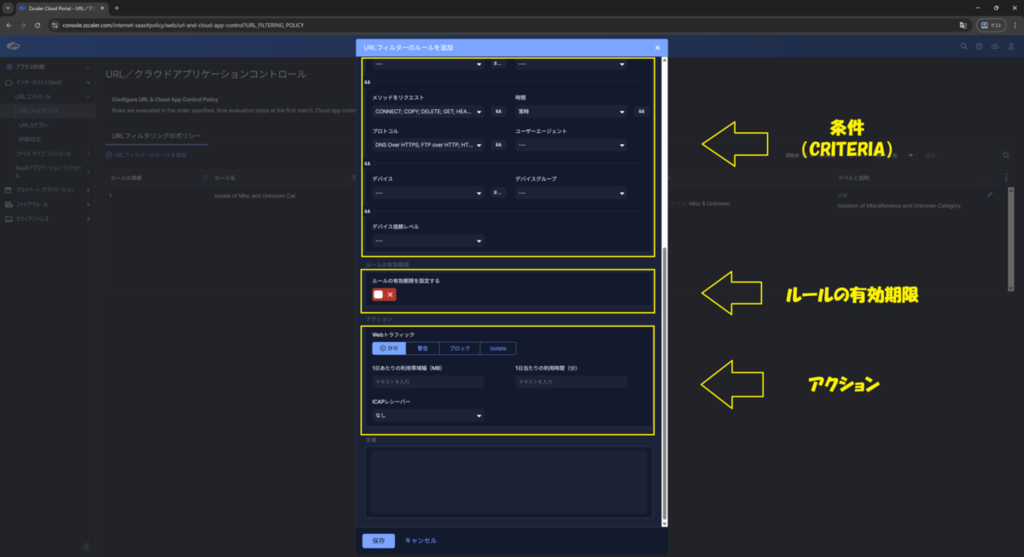Click the インターネットとSaaS cloud icon

tap(8, 82)
